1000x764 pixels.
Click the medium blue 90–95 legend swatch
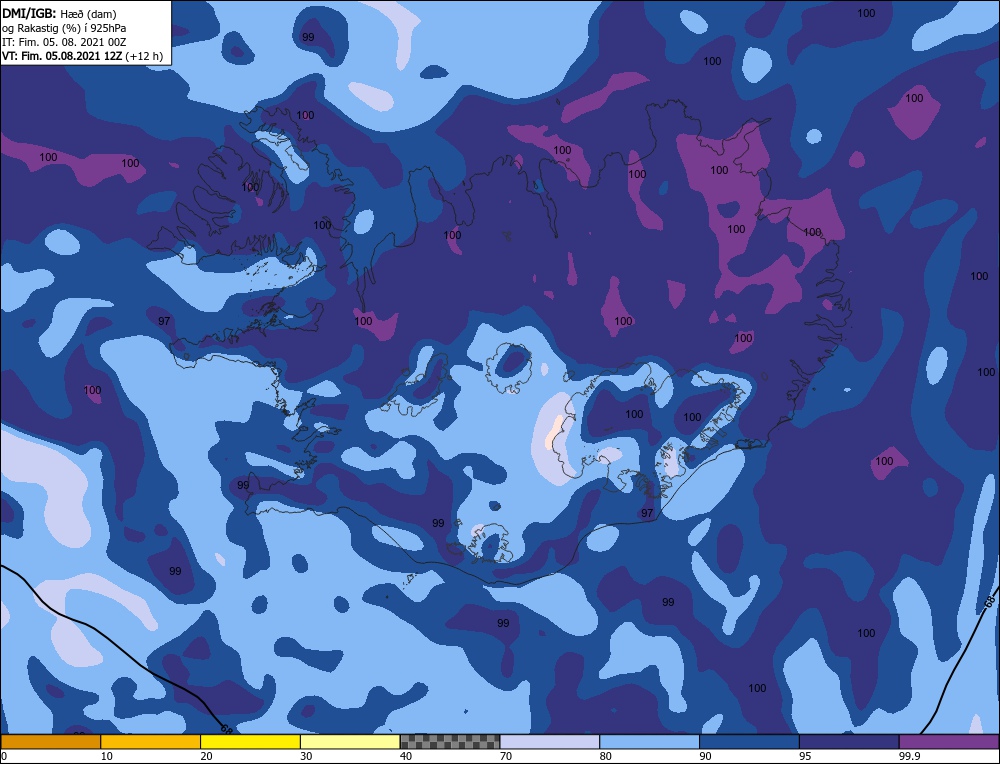749,742
